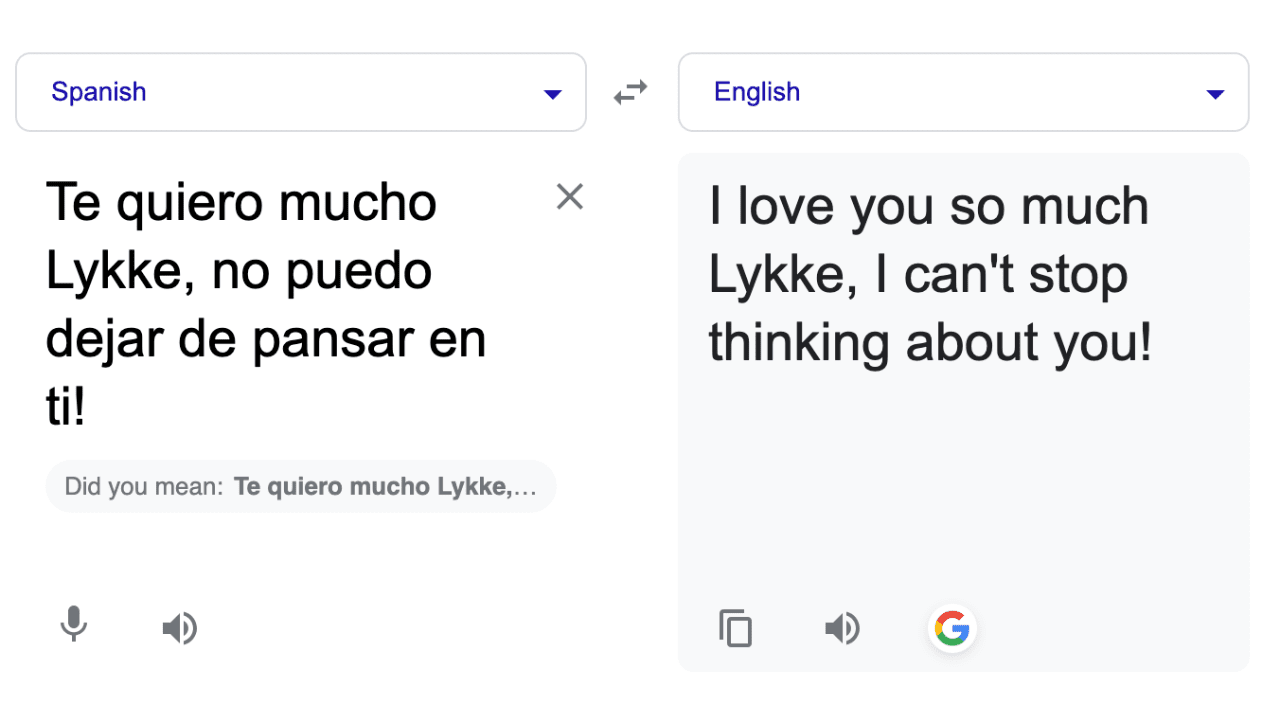
Task: Start voice input with the microphone
Action: coord(73,627)
